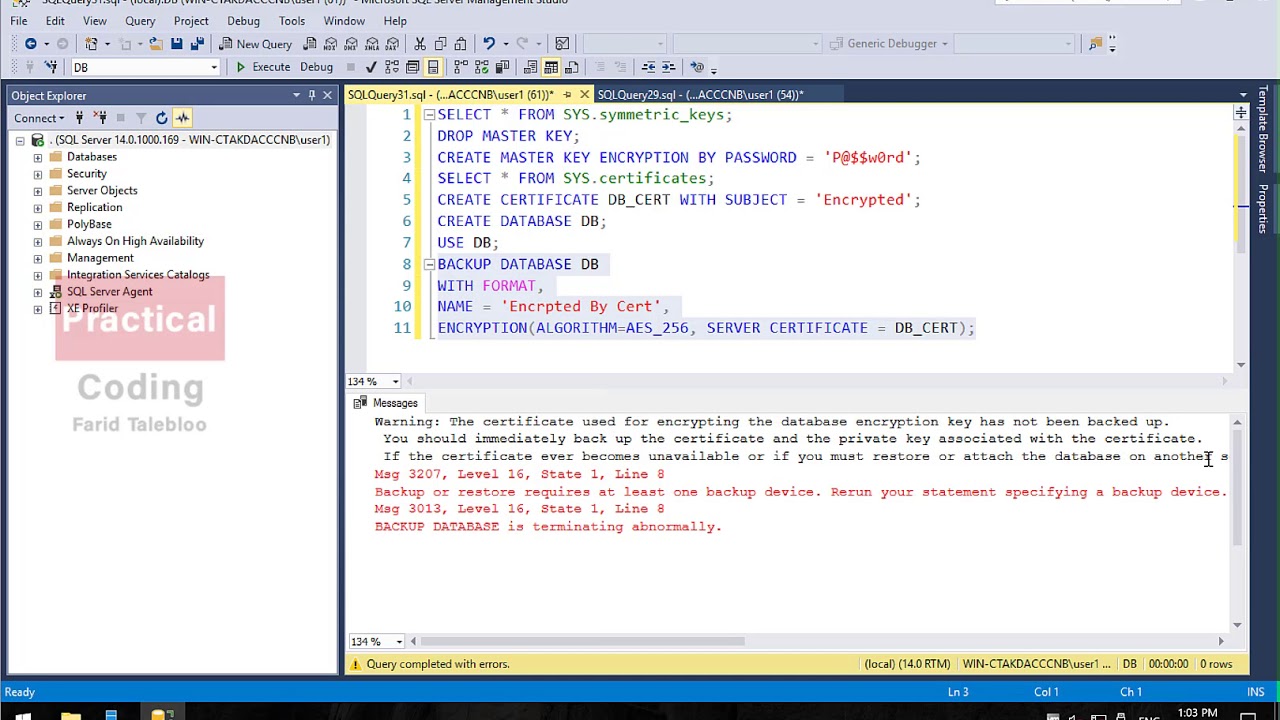Select the Messages results tab

coord(386,403)
